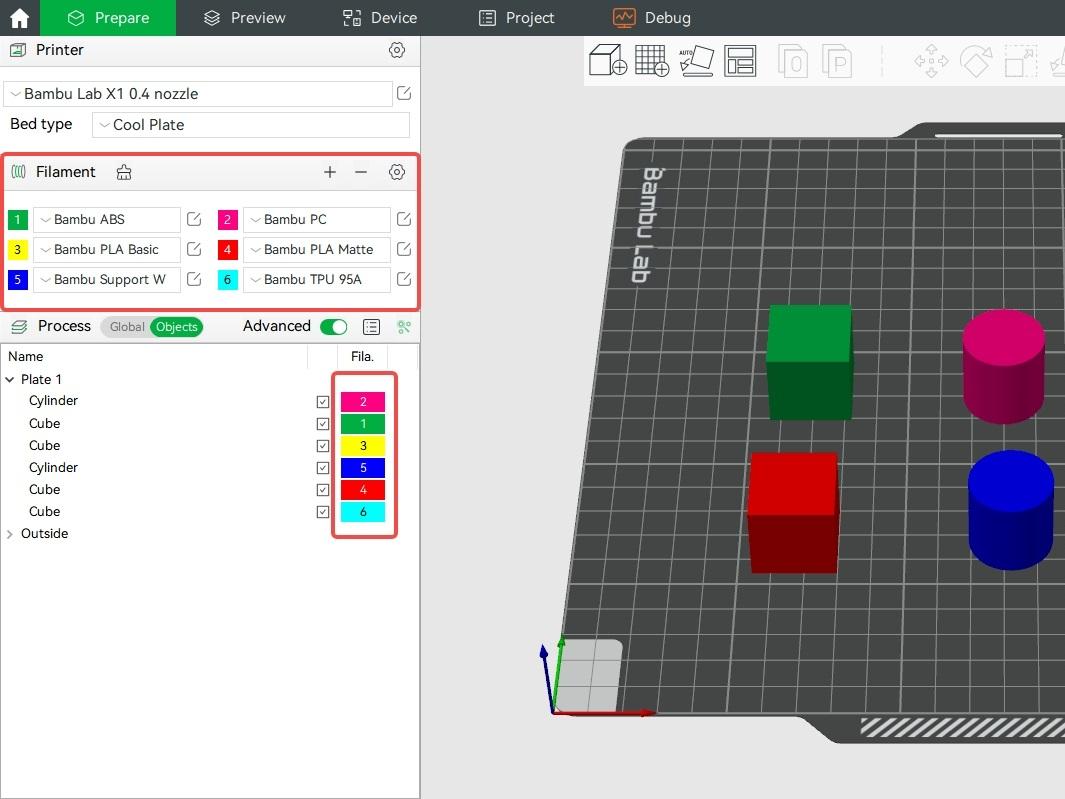Click the cyan filament 6 color swatch
This screenshot has width=1065, height=799.
[x=228, y=279]
